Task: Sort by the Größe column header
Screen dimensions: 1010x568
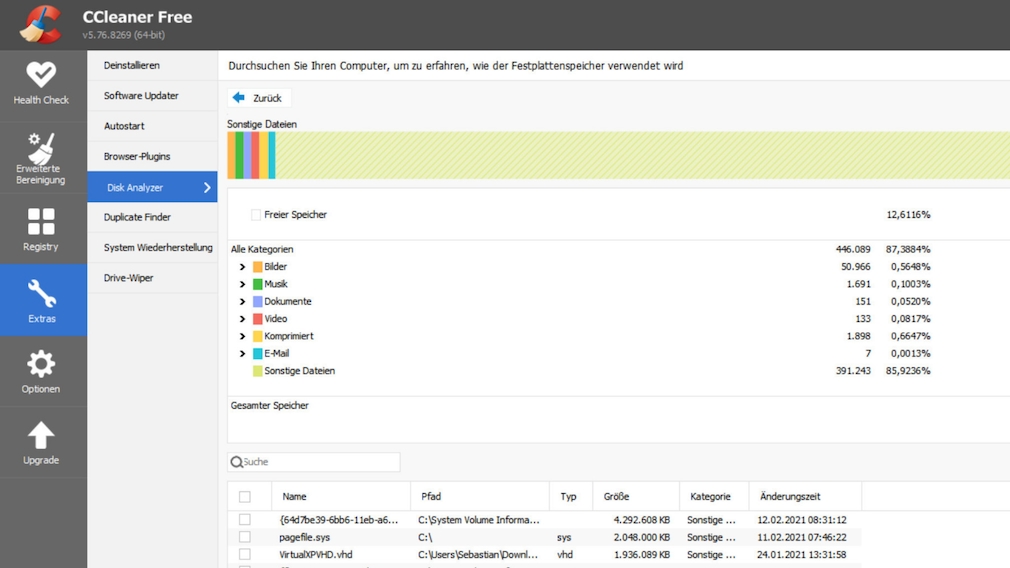Action: pyautogui.click(x=636, y=497)
